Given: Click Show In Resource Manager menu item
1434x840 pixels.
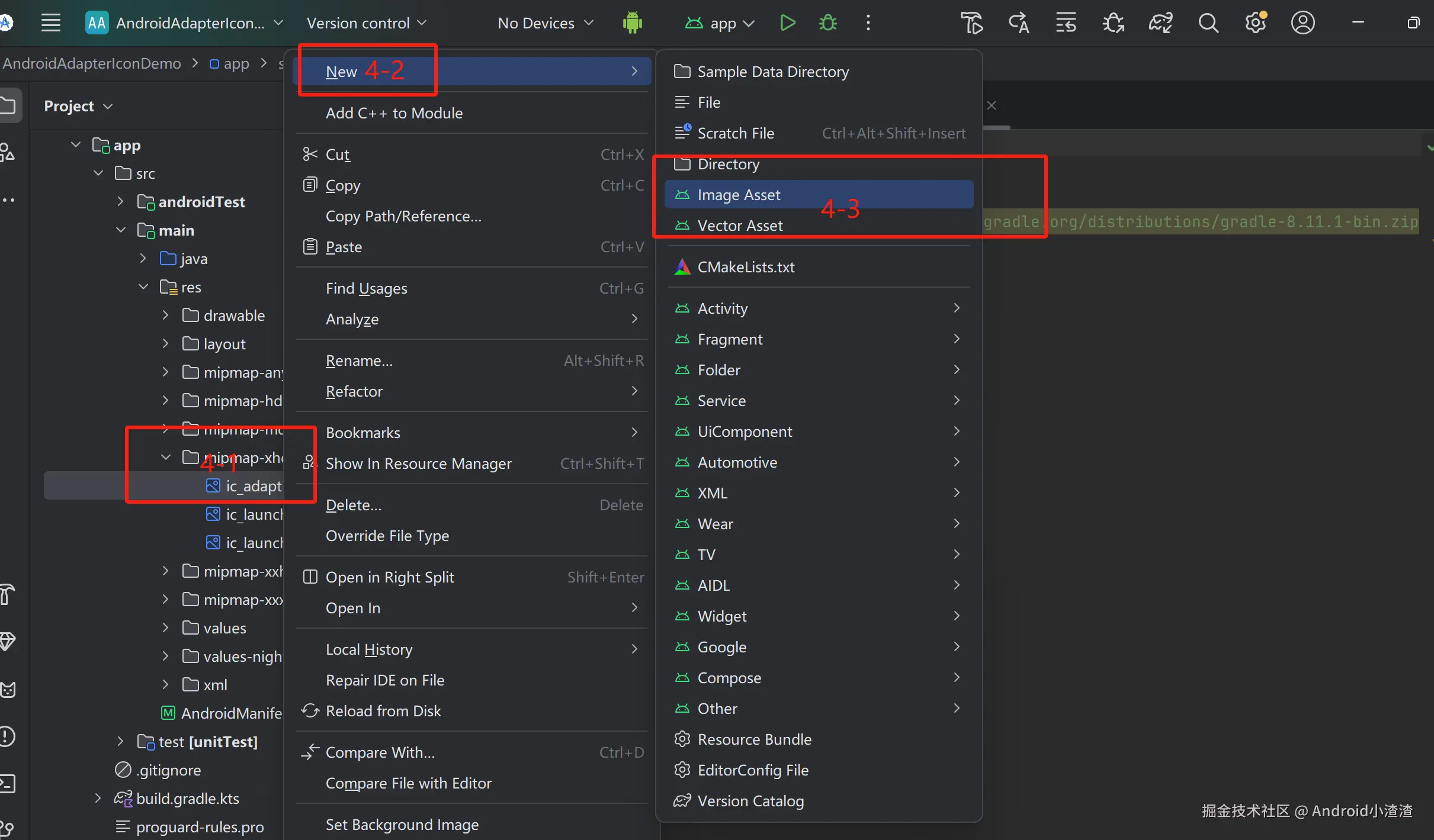Looking at the screenshot, I should pyautogui.click(x=418, y=464).
